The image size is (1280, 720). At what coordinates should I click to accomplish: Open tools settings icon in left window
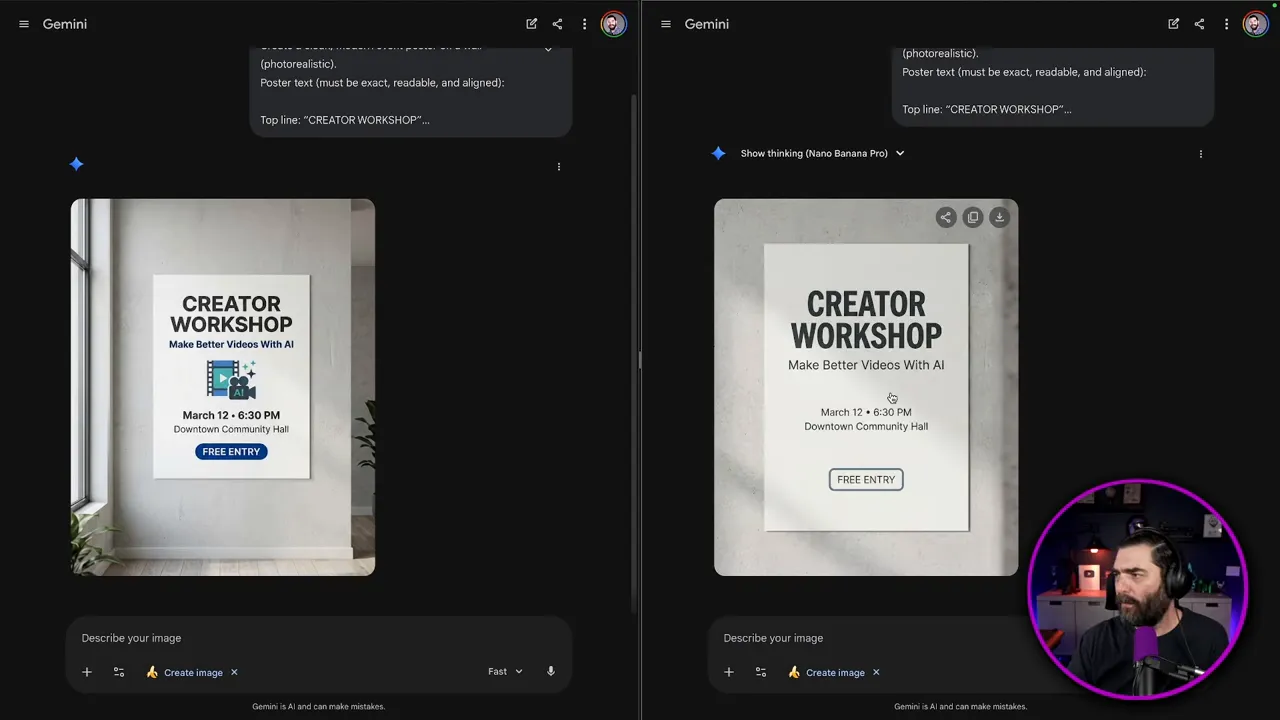119,672
